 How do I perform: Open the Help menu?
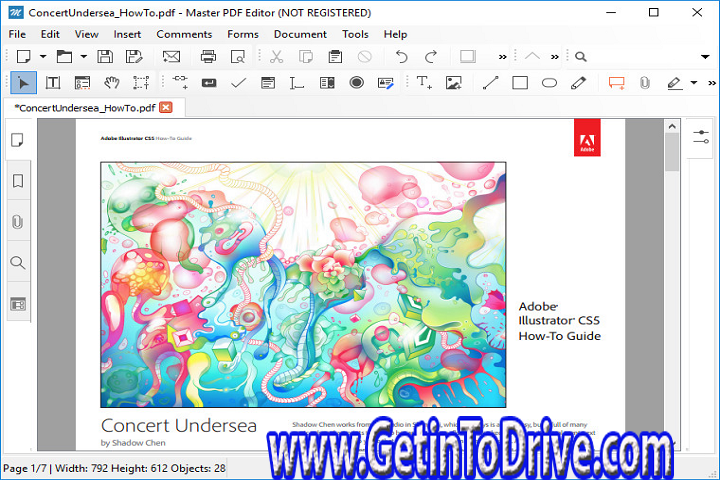395,34
